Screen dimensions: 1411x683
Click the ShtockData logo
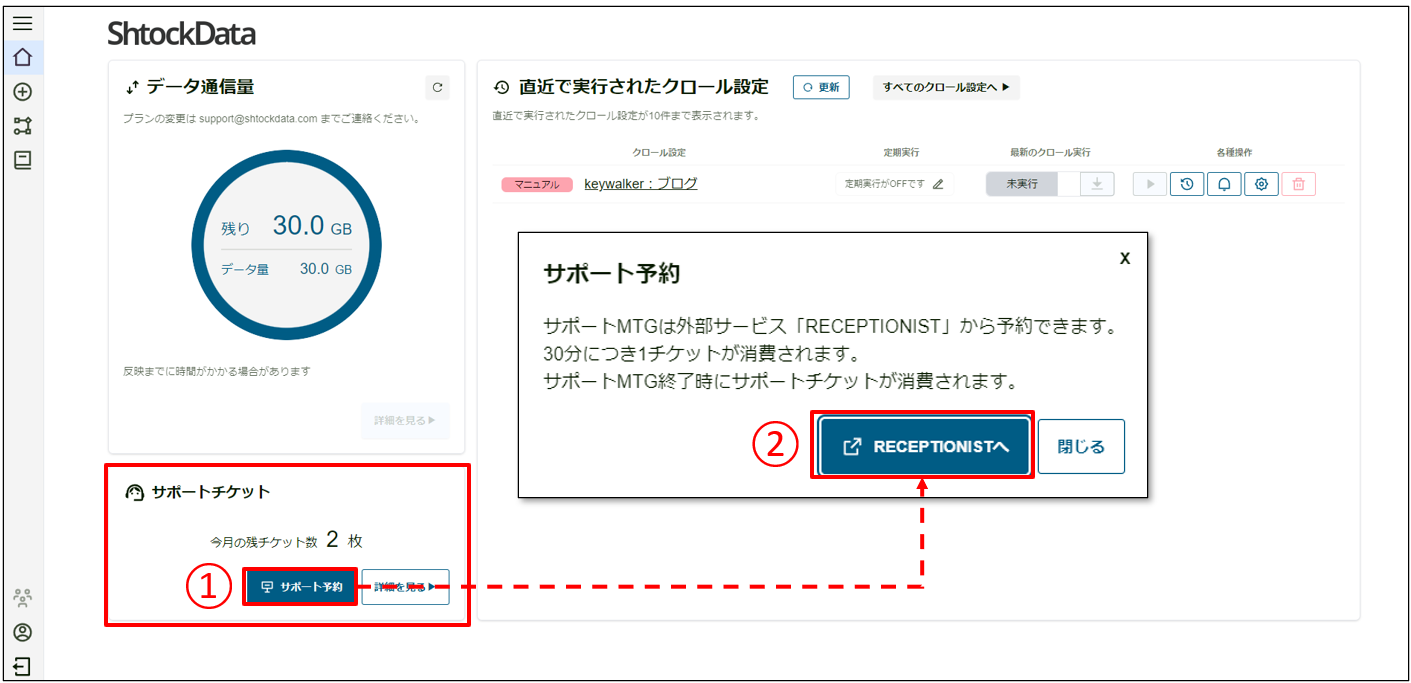point(181,35)
